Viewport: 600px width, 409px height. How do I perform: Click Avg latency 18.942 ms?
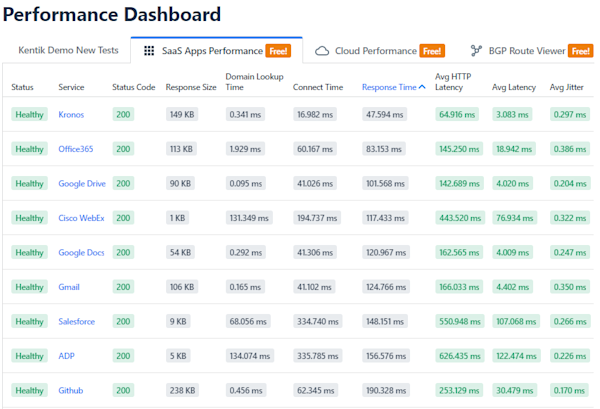pos(514,149)
